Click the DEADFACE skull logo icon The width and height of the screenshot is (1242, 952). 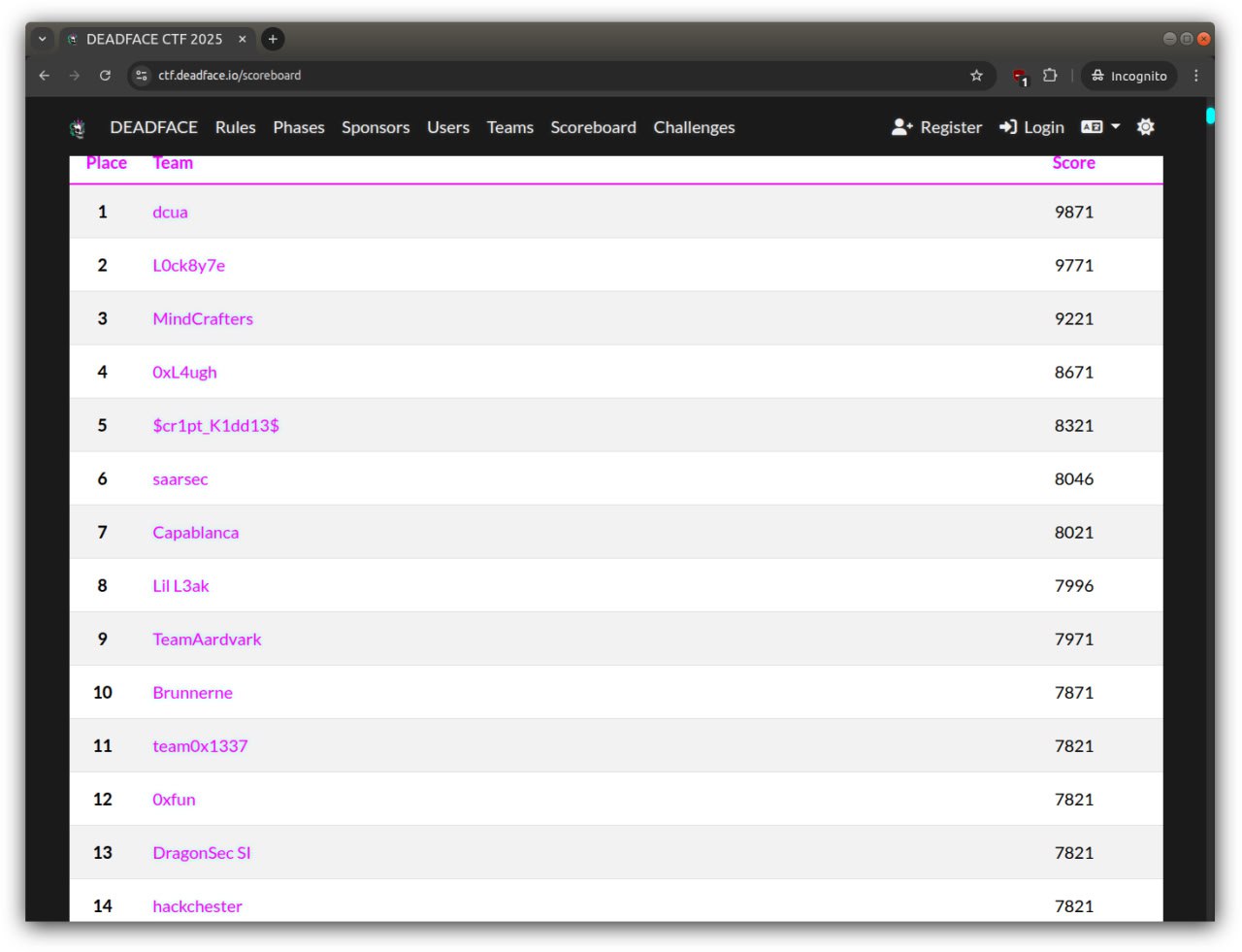click(78, 128)
